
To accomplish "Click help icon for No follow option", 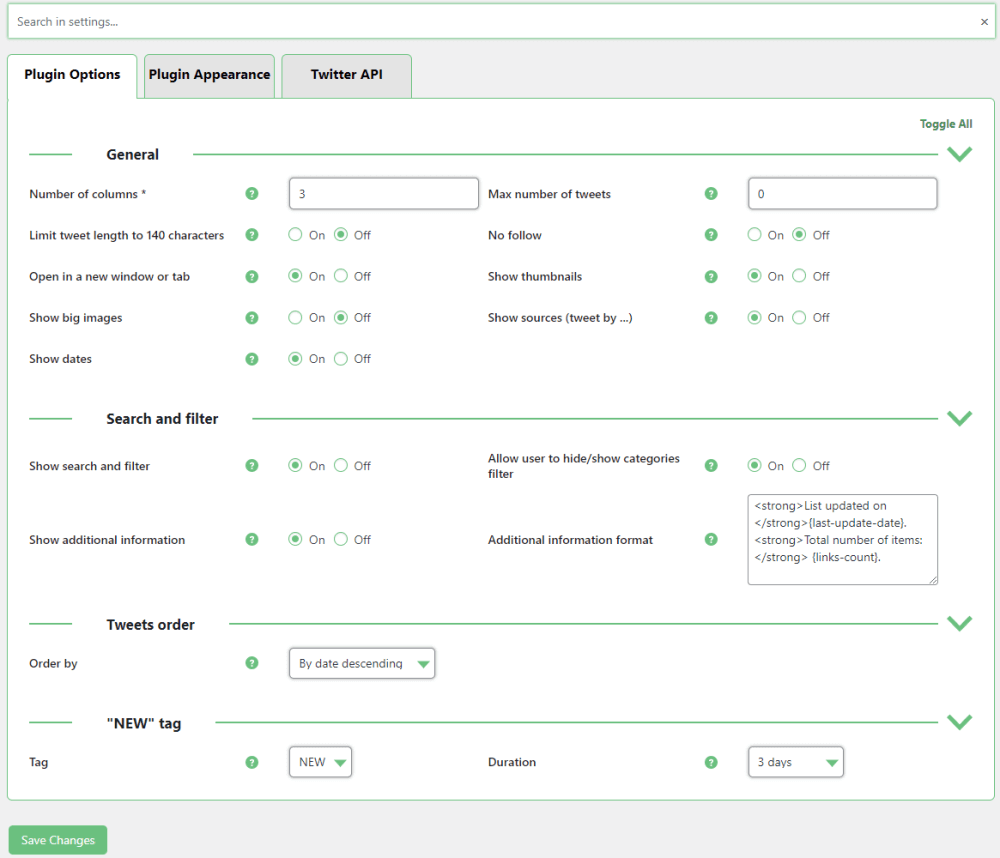I will point(711,235).
